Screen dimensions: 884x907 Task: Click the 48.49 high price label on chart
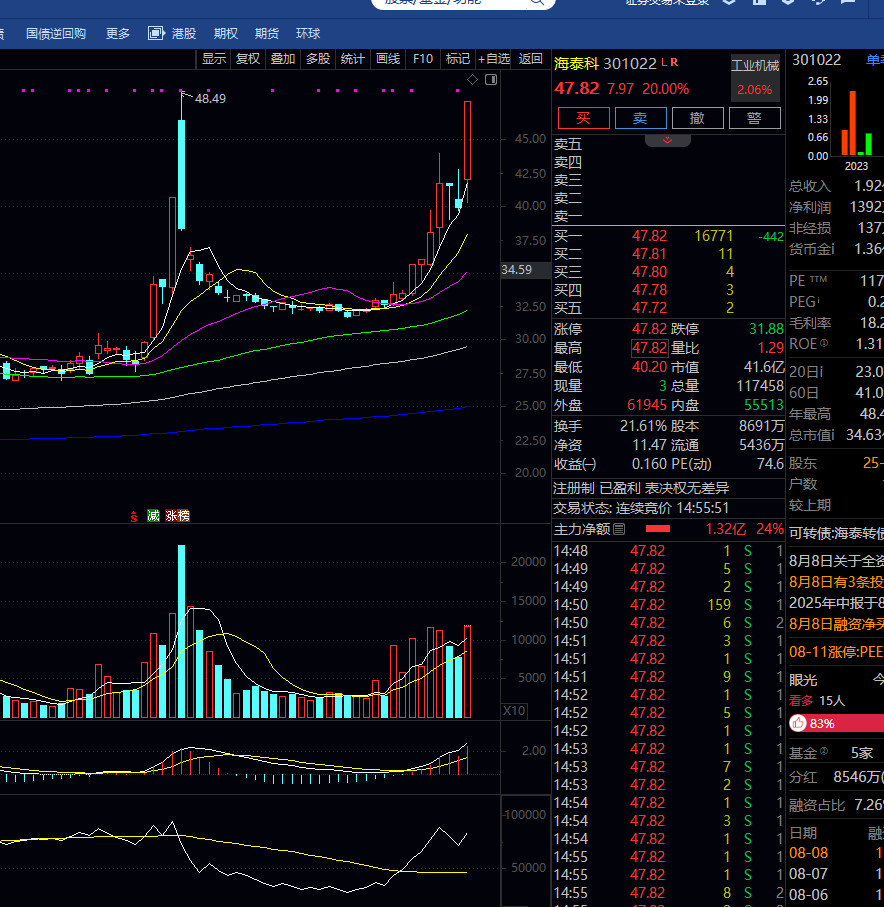(x=210, y=99)
